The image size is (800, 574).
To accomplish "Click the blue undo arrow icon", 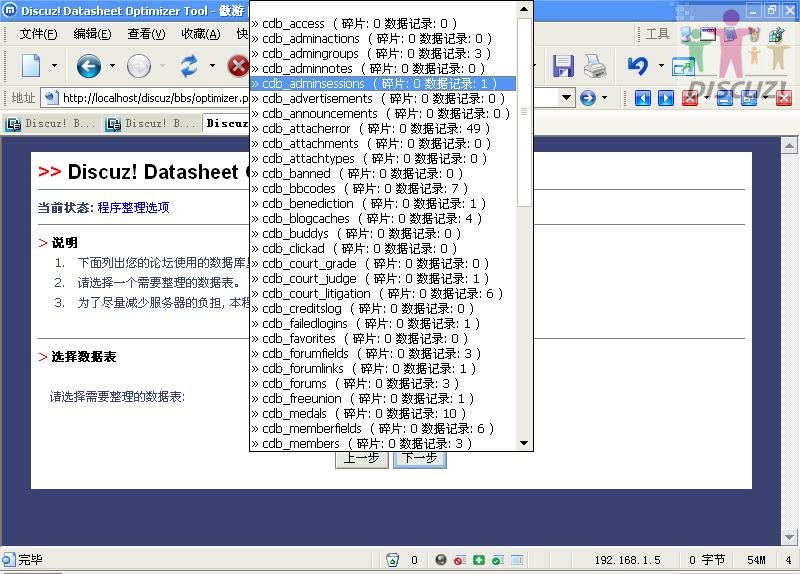I will 638,66.
